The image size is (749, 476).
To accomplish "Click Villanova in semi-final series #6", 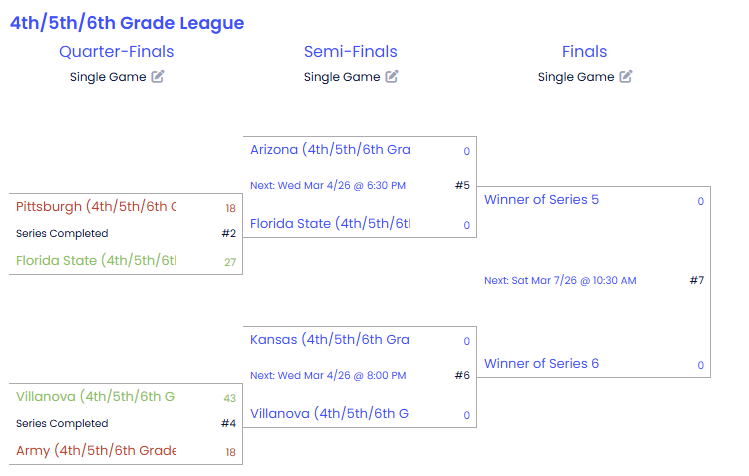I will (x=330, y=414).
